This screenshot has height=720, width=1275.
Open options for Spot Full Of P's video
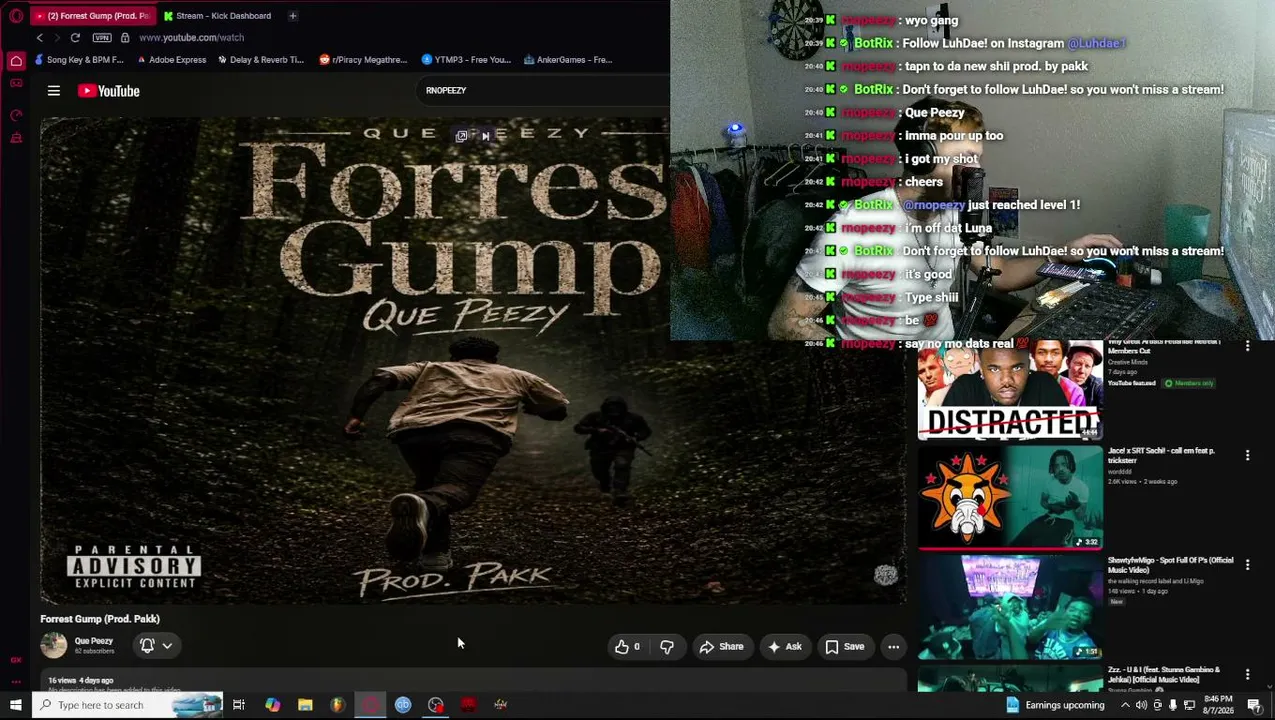click(x=1247, y=565)
